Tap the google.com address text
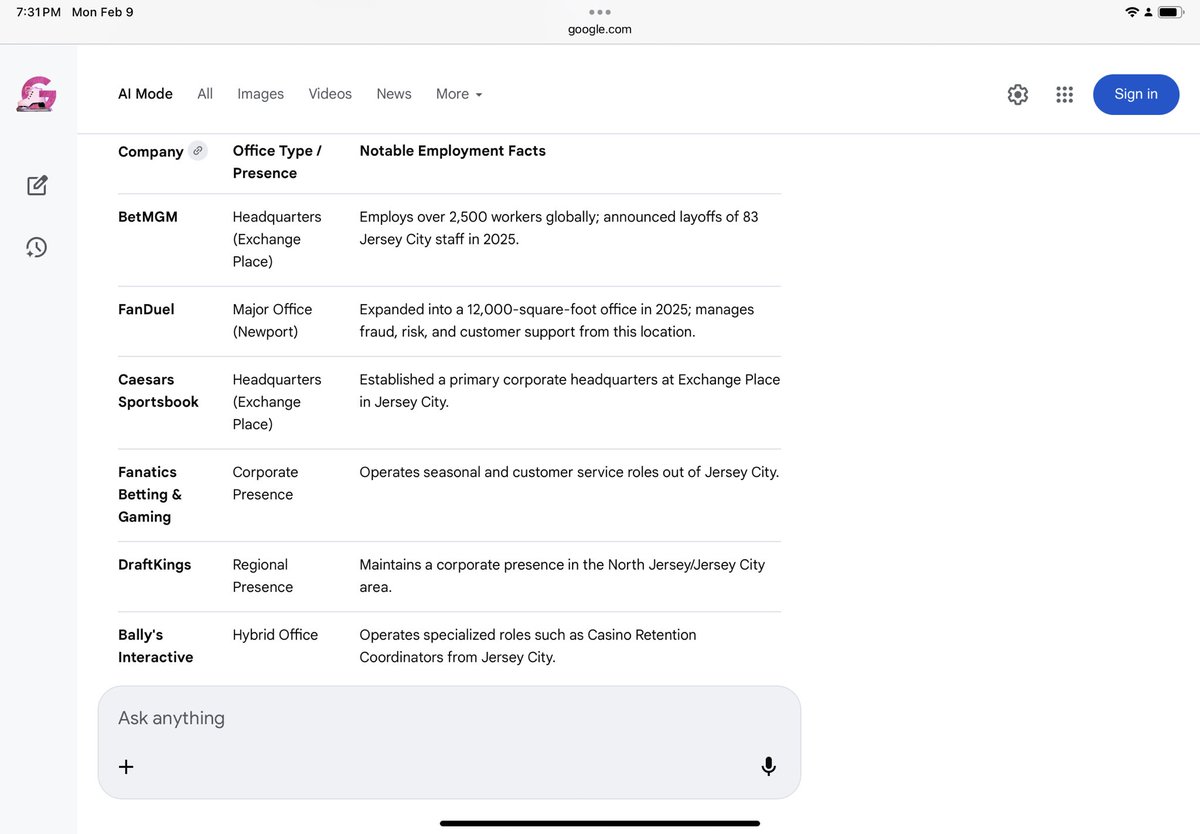The height and width of the screenshot is (834, 1200). (x=600, y=29)
